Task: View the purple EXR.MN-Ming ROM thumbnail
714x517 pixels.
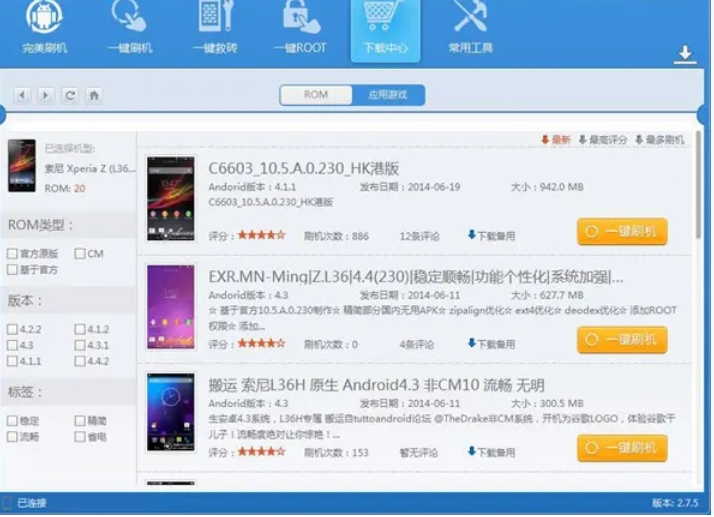Action: click(x=171, y=307)
